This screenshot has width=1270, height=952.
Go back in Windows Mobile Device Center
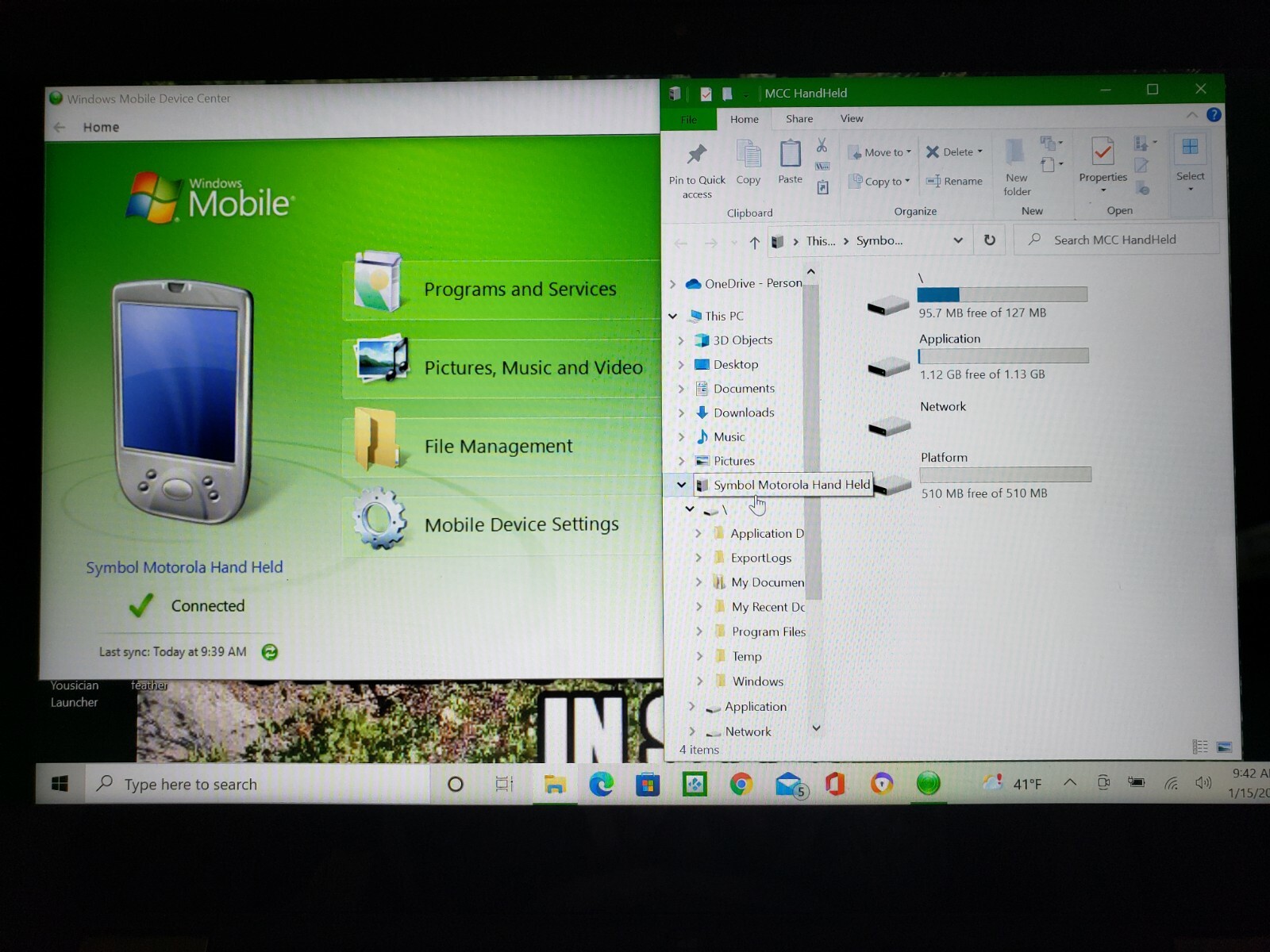click(x=60, y=127)
